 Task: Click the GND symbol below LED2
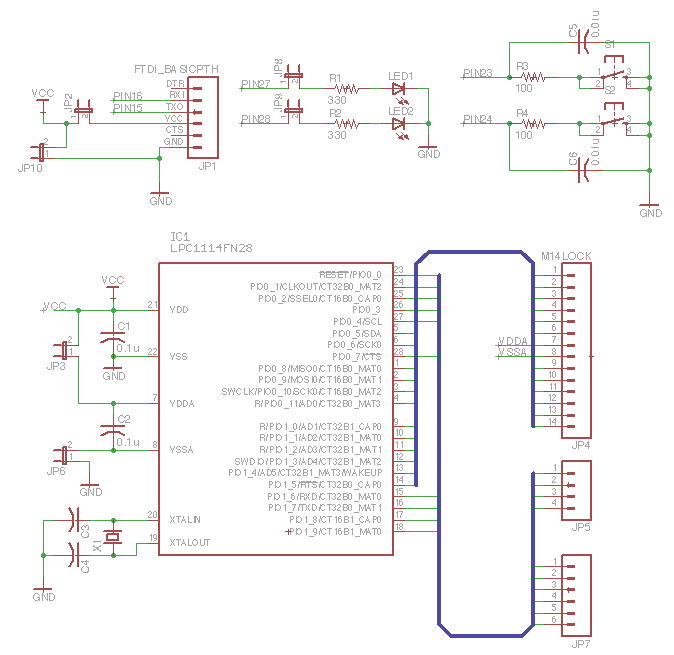point(429,150)
